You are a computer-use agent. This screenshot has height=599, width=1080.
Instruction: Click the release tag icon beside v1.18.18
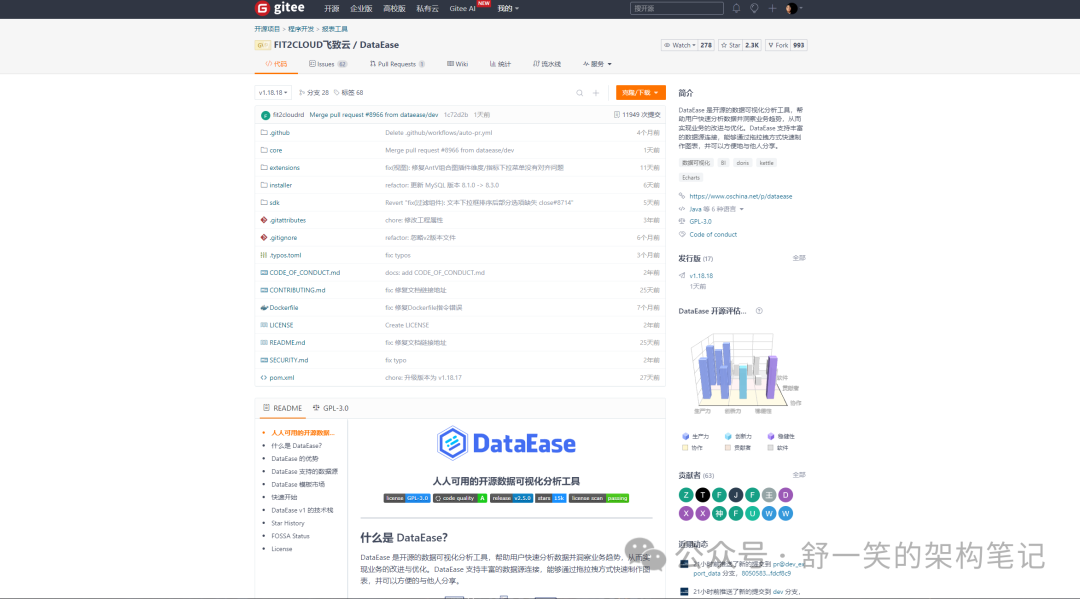point(682,275)
